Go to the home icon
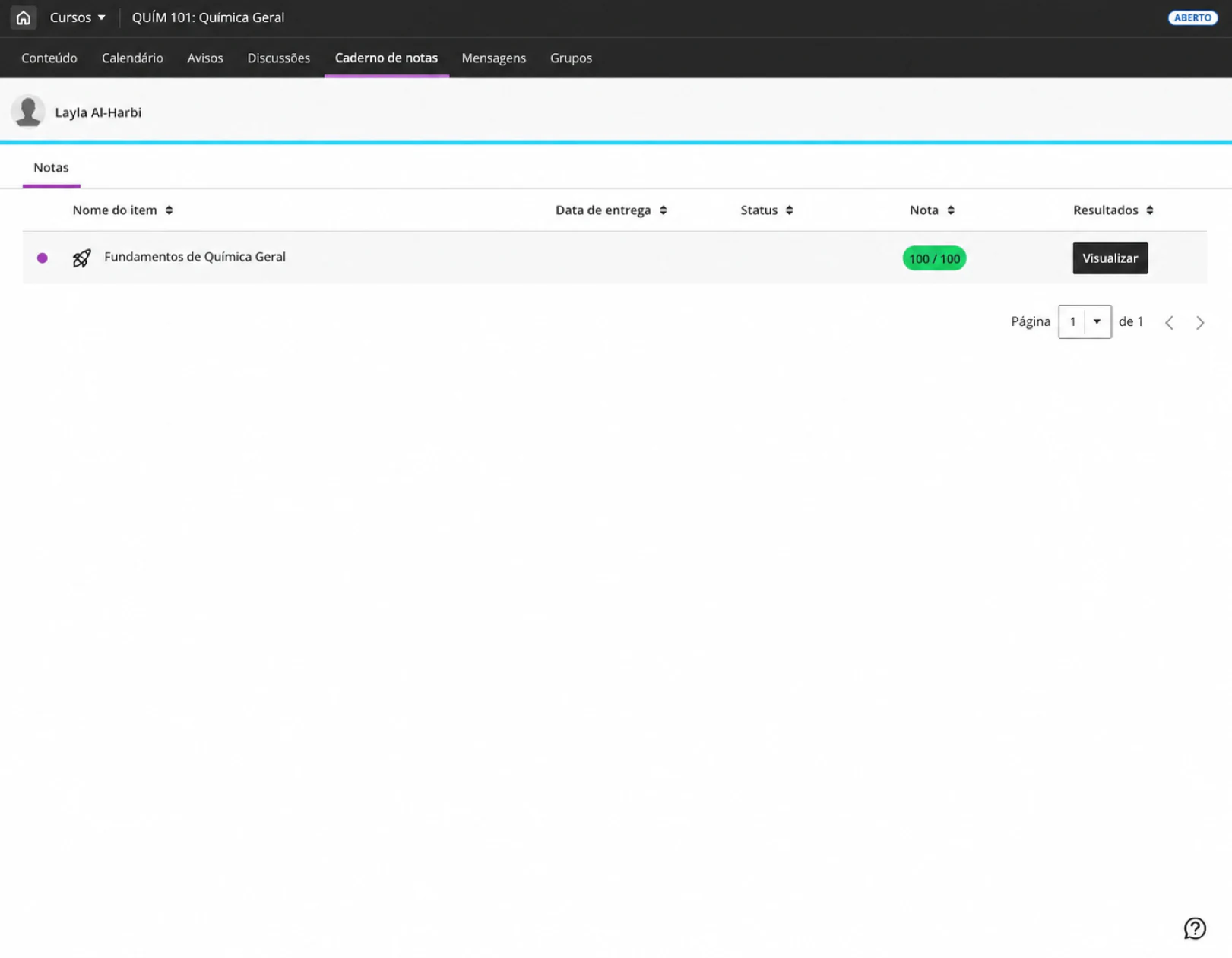Image resolution: width=1232 pixels, height=958 pixels. pos(23,17)
